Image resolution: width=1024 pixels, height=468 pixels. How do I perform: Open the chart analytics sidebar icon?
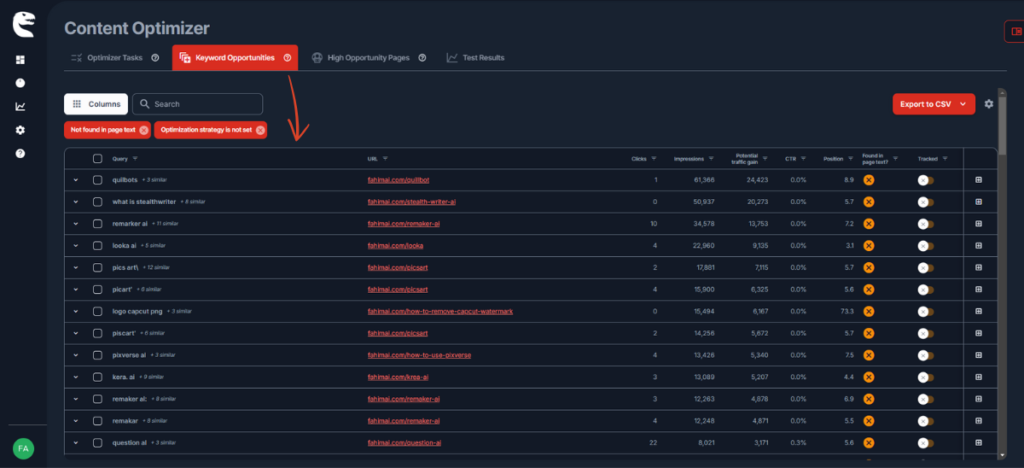coord(20,106)
